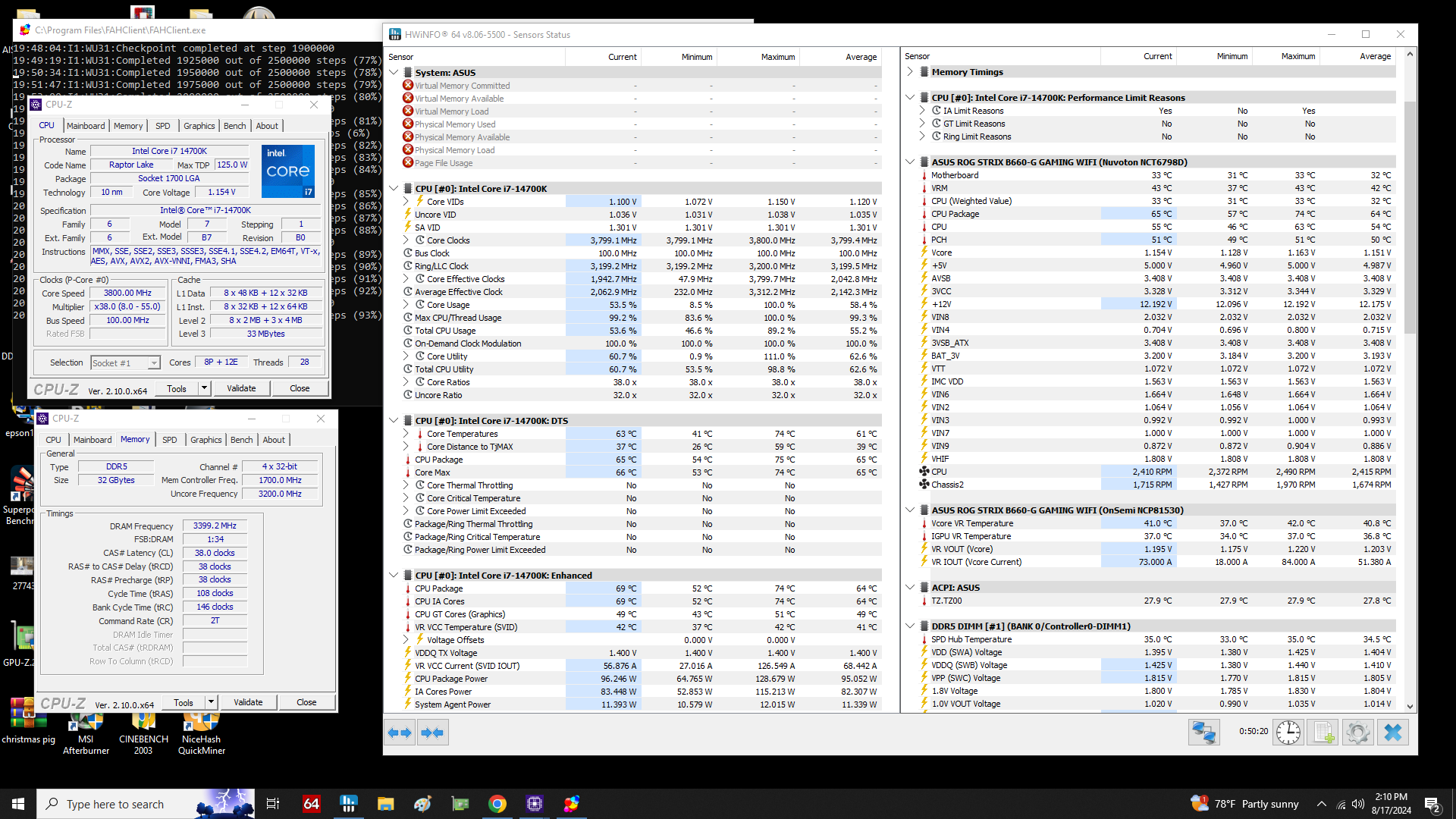Click red error icon beside Page File Usage
Image resolution: width=1456 pixels, height=819 pixels.
pos(408,163)
